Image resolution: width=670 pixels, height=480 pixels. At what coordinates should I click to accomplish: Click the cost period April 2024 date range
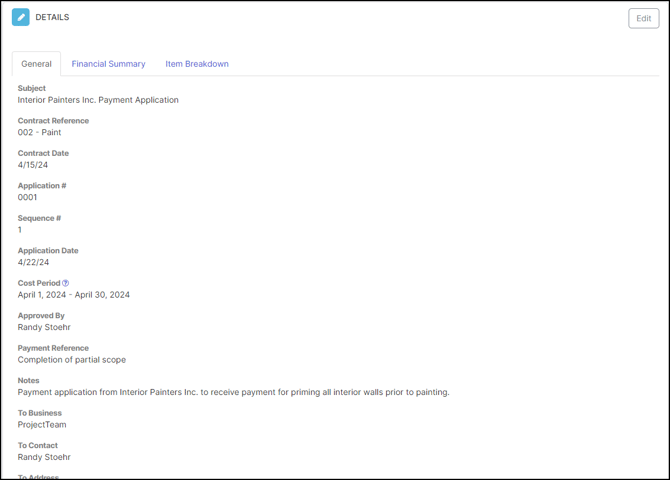[x=74, y=295]
